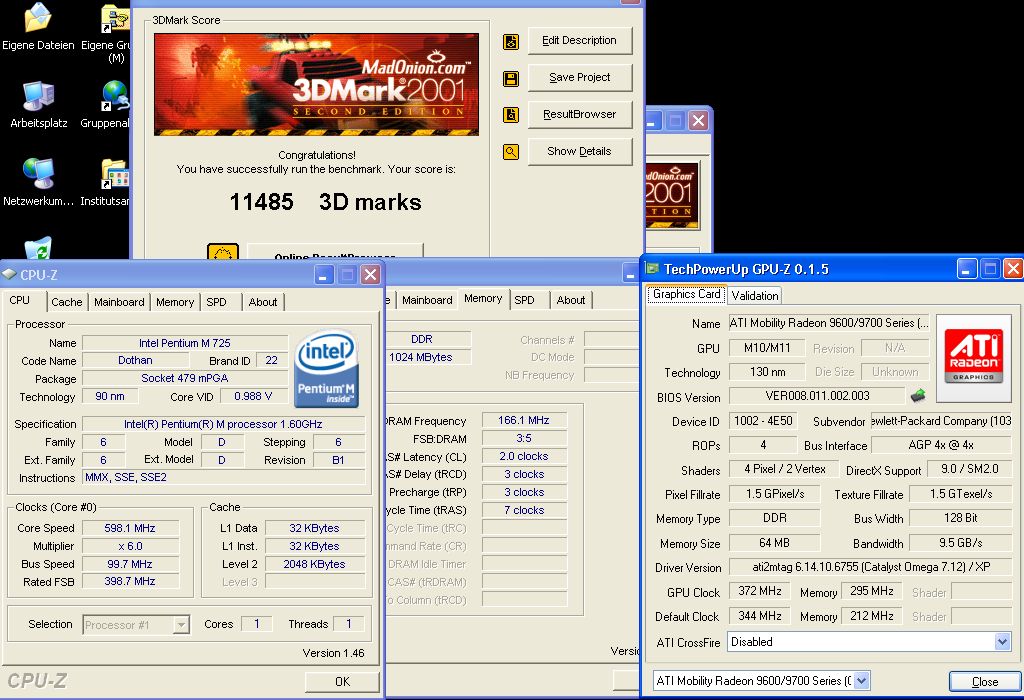Open the Memory tab in front CPU-Z
Screen dimensions: 1024x700
click(x=175, y=302)
